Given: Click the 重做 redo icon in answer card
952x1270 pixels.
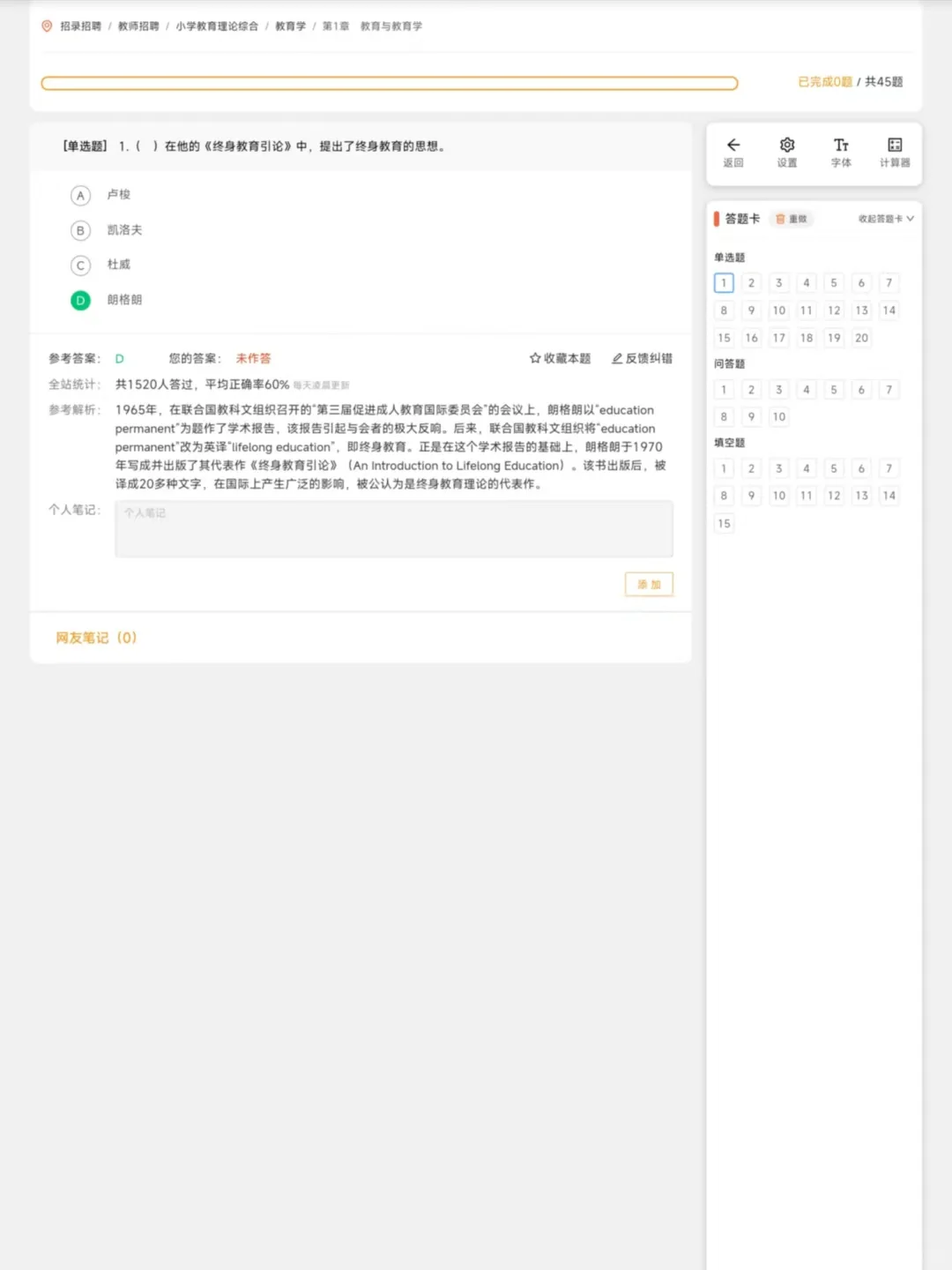Looking at the screenshot, I should pos(792,219).
